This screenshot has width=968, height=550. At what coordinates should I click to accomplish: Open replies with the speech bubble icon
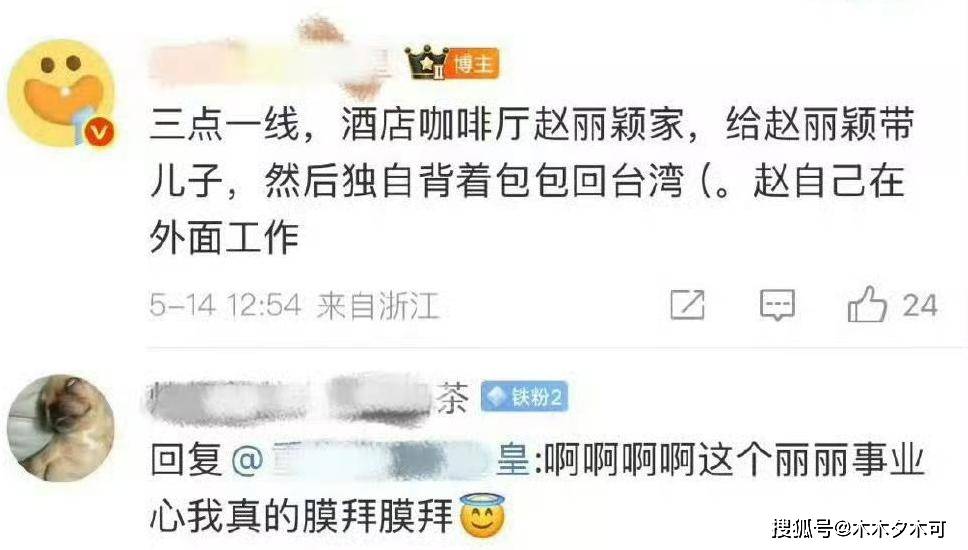[x=777, y=304]
